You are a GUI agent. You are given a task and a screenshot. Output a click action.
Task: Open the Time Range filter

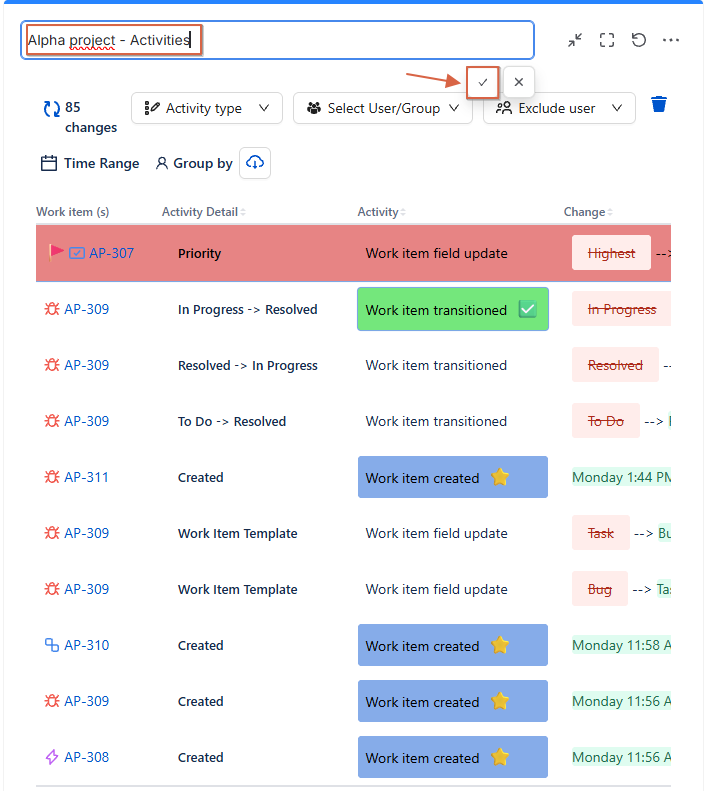pyautogui.click(x=90, y=163)
